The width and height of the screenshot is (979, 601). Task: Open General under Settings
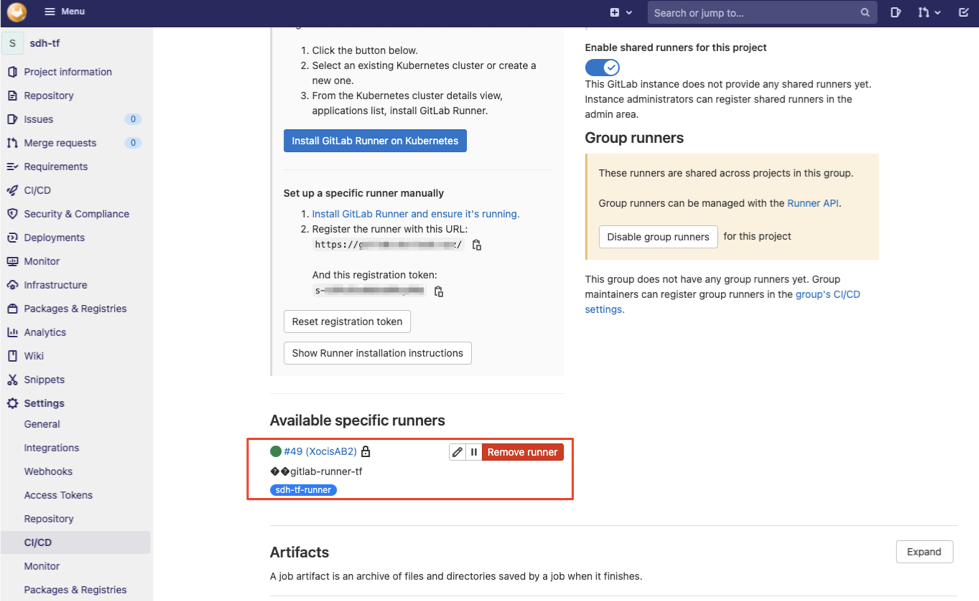point(42,424)
